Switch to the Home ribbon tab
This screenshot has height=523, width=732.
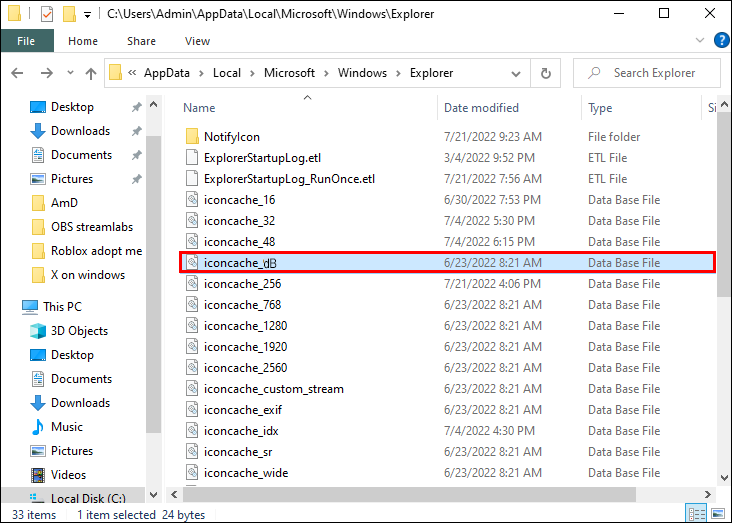point(83,41)
